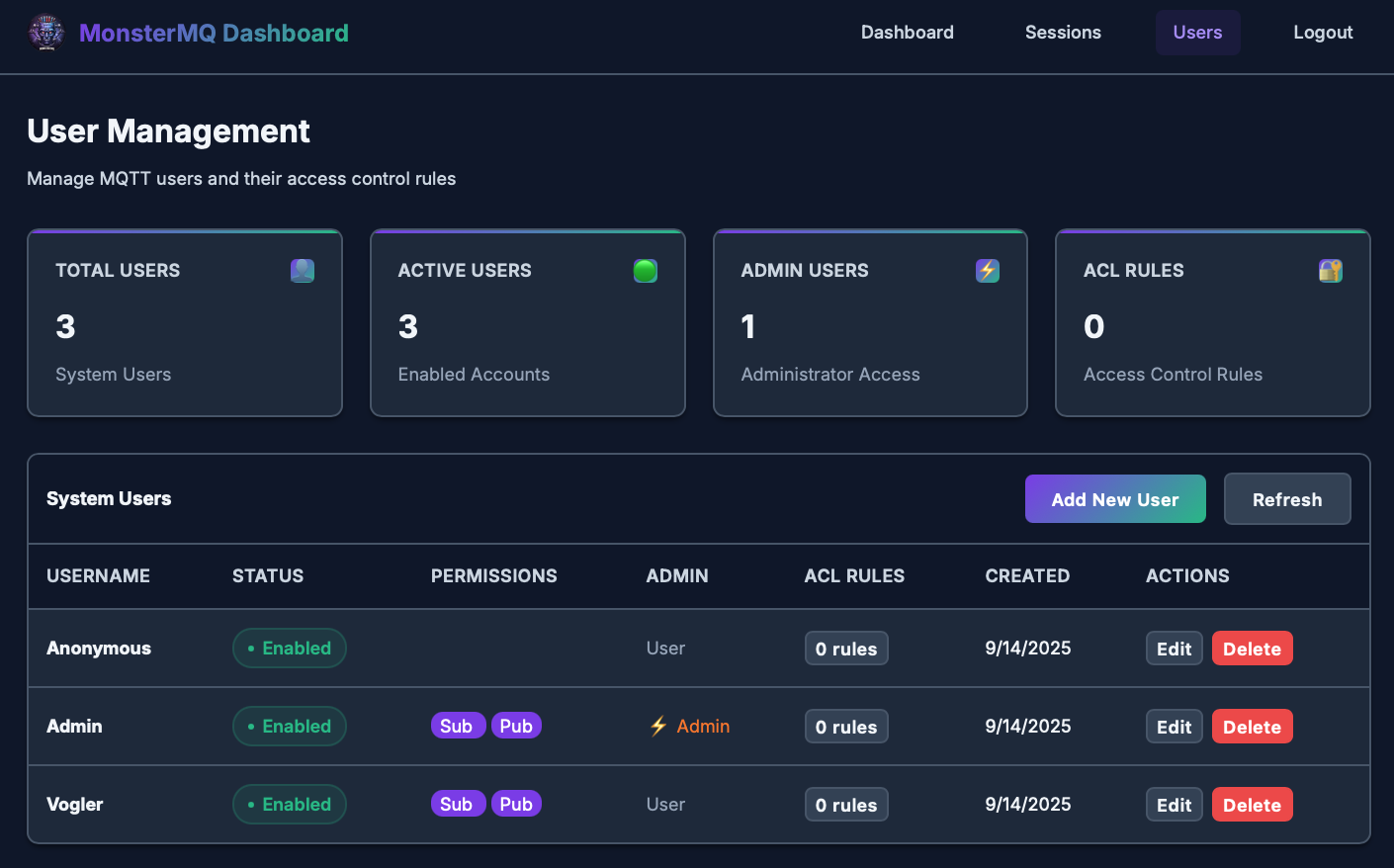Image resolution: width=1394 pixels, height=868 pixels.
Task: Edit the Vogler user
Action: (1175, 805)
